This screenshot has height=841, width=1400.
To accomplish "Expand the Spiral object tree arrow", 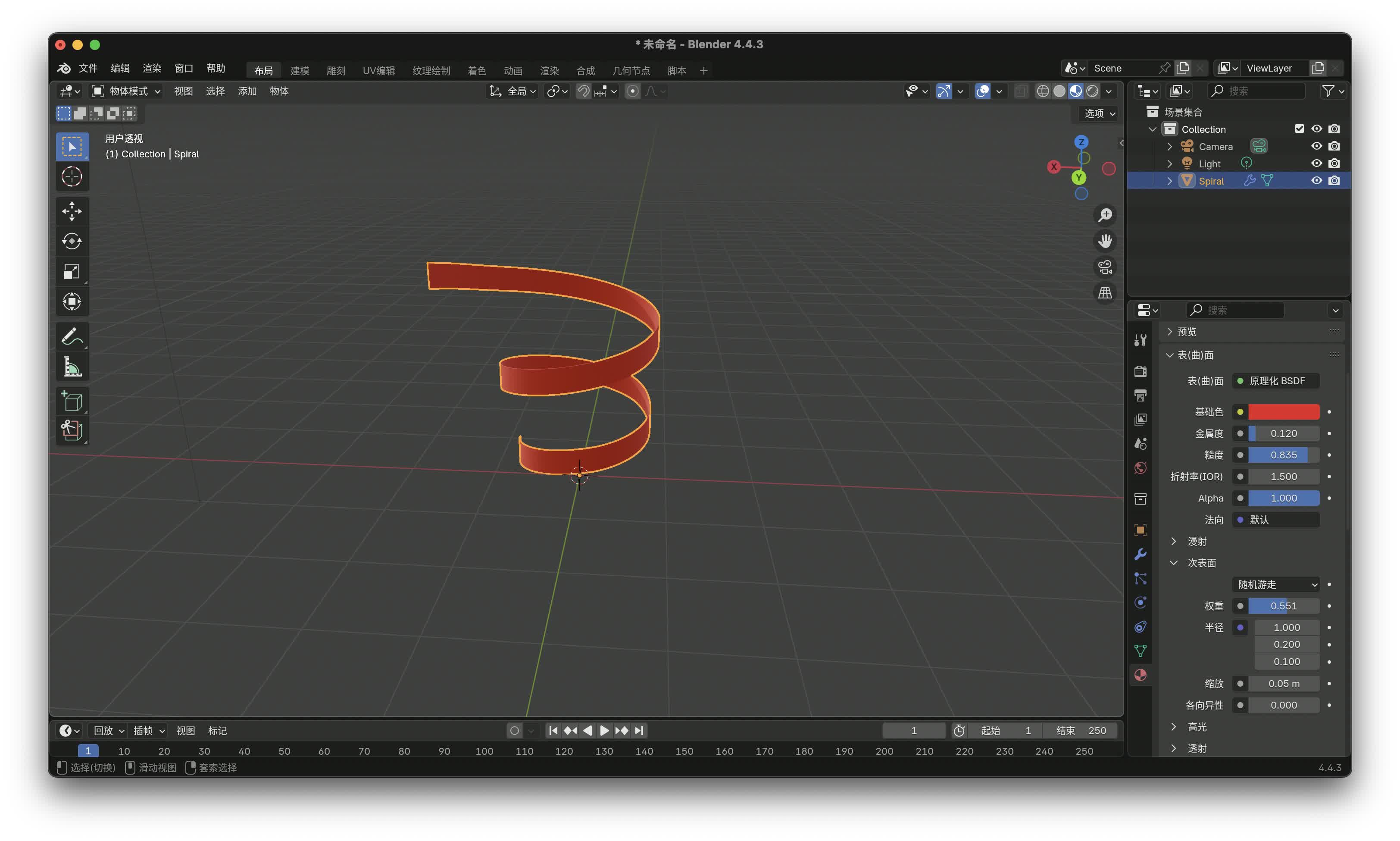I will click(x=1169, y=181).
